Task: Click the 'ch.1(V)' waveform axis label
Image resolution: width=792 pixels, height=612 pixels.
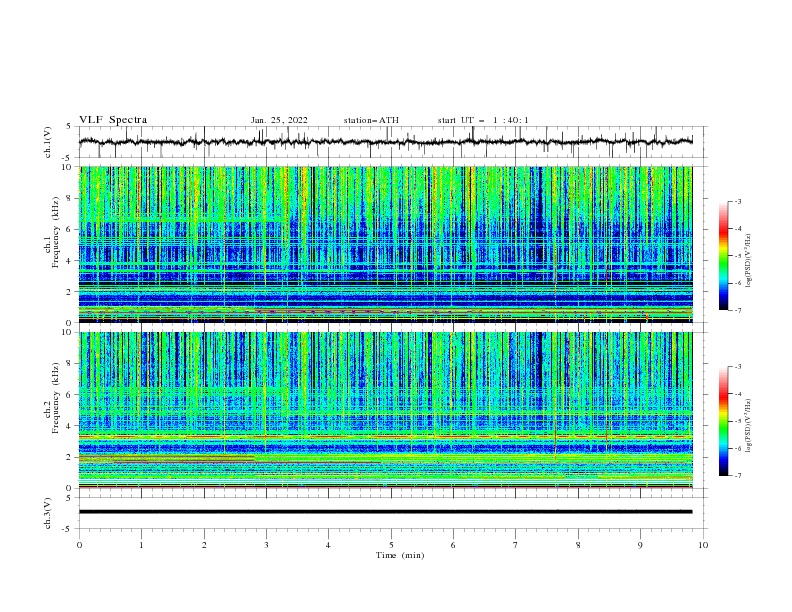Action: (x=48, y=142)
